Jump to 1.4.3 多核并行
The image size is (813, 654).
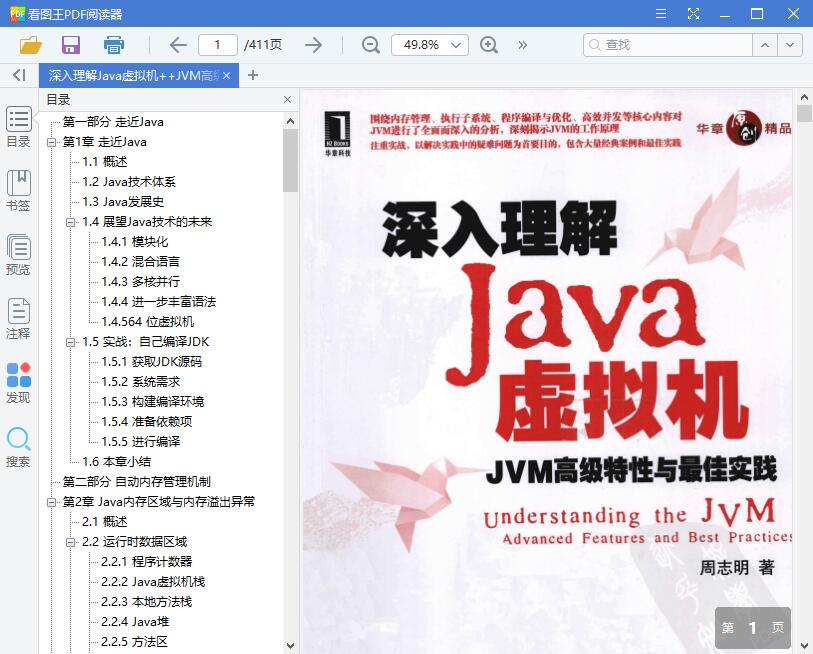click(141, 282)
